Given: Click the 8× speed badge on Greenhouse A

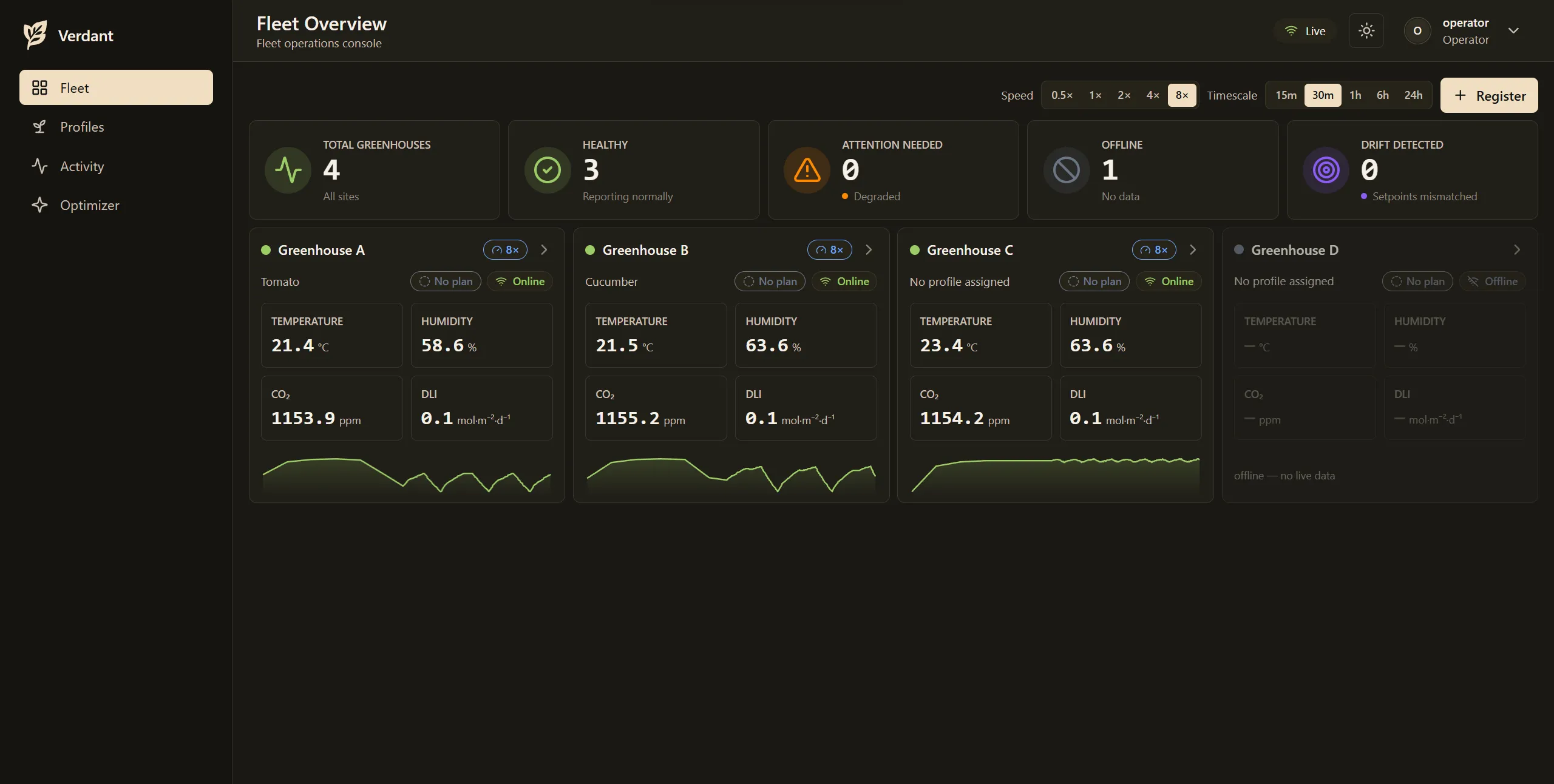Looking at the screenshot, I should pos(505,250).
